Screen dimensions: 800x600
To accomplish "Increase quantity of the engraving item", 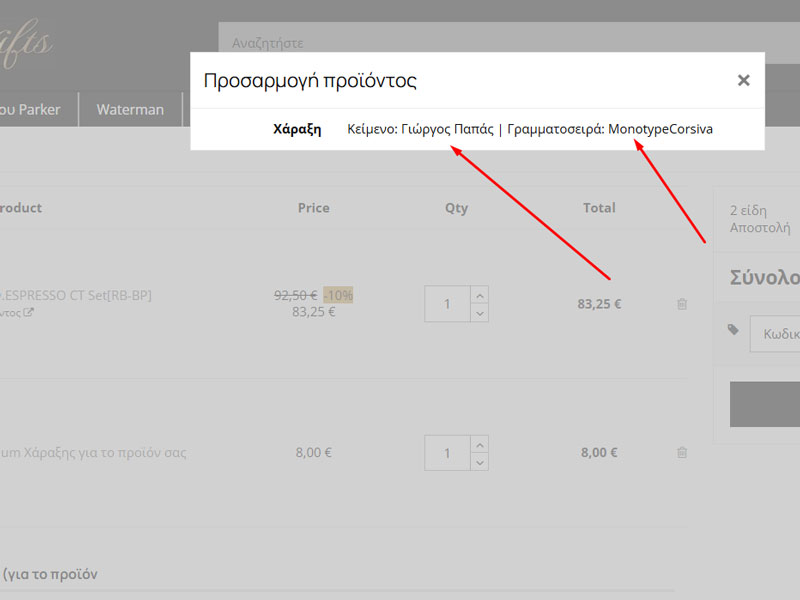I will click(x=480, y=445).
